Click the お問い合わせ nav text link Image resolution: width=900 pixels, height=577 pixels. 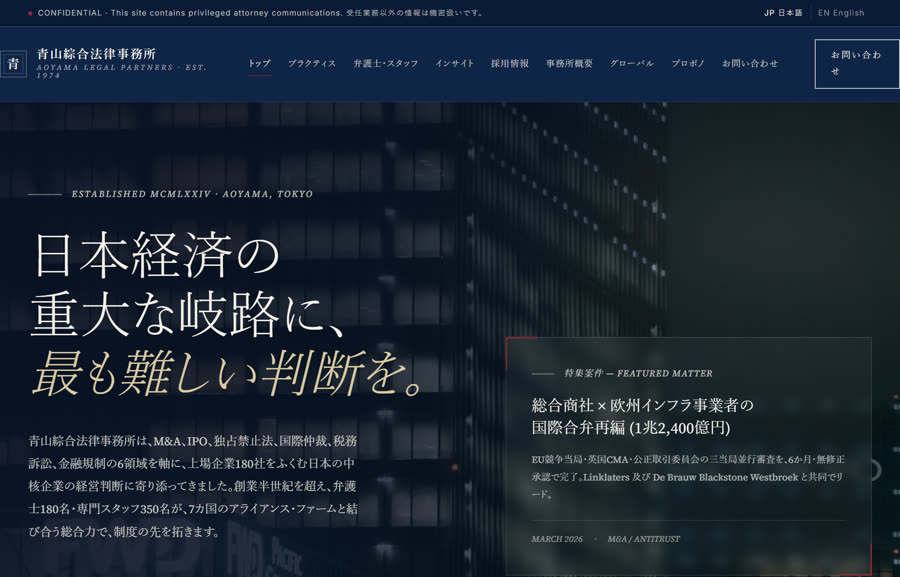pos(750,64)
